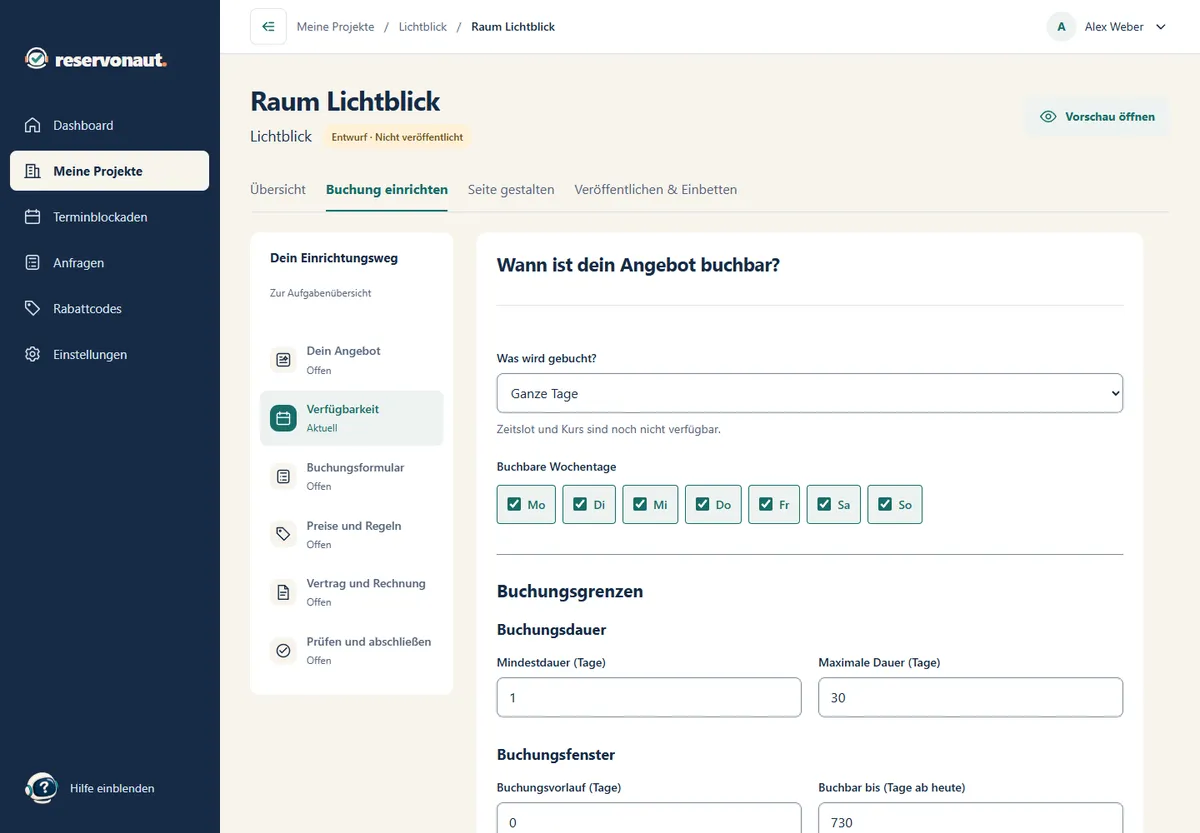Open the Seite gestalten tab

[x=511, y=189]
